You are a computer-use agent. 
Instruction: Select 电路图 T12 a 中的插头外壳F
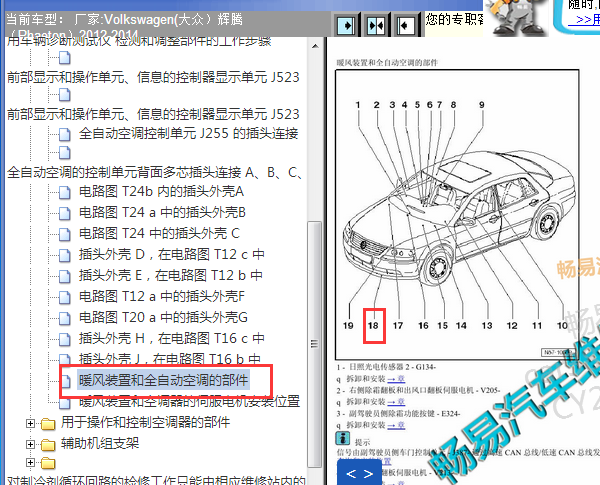click(x=161, y=296)
